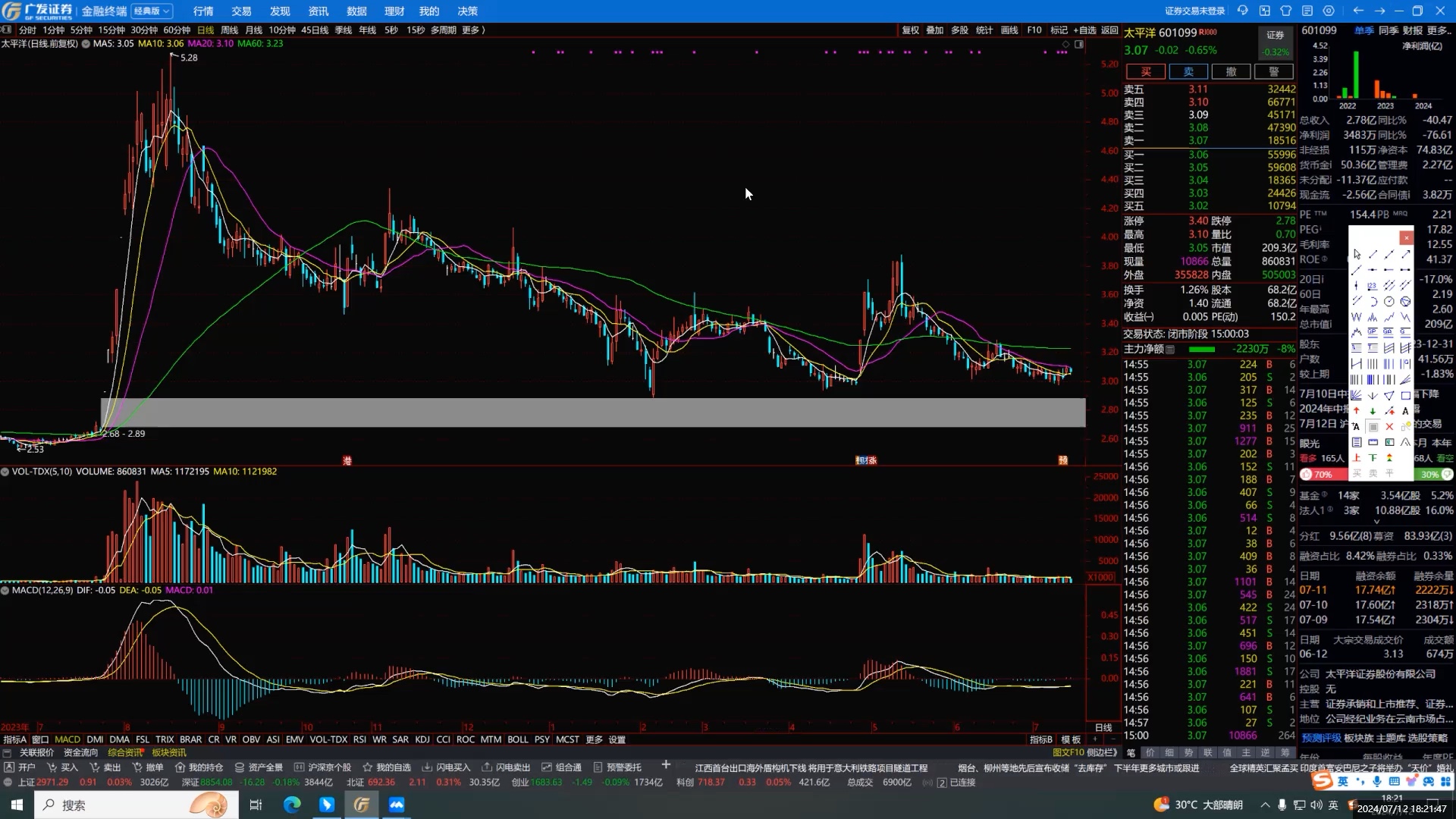Open 组合通 in bottom toolbar

(562, 767)
